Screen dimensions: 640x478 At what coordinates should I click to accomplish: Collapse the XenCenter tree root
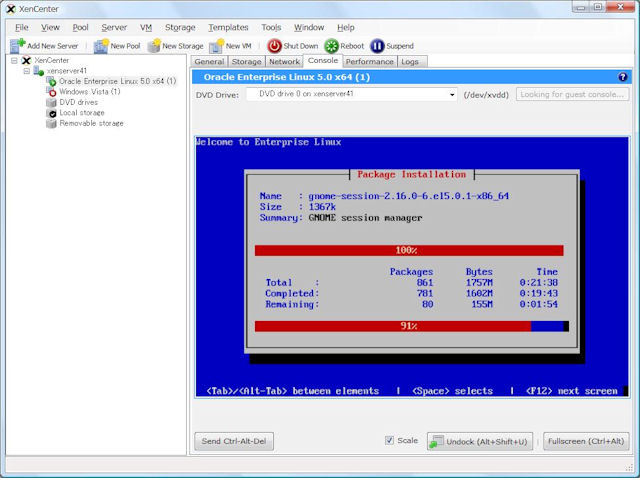[x=14, y=60]
